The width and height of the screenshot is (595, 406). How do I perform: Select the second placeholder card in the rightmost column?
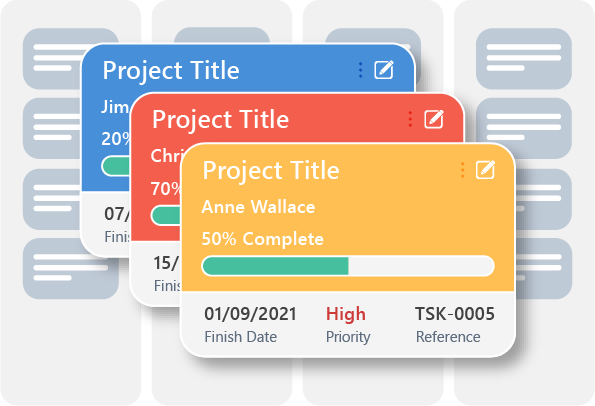[x=524, y=128]
